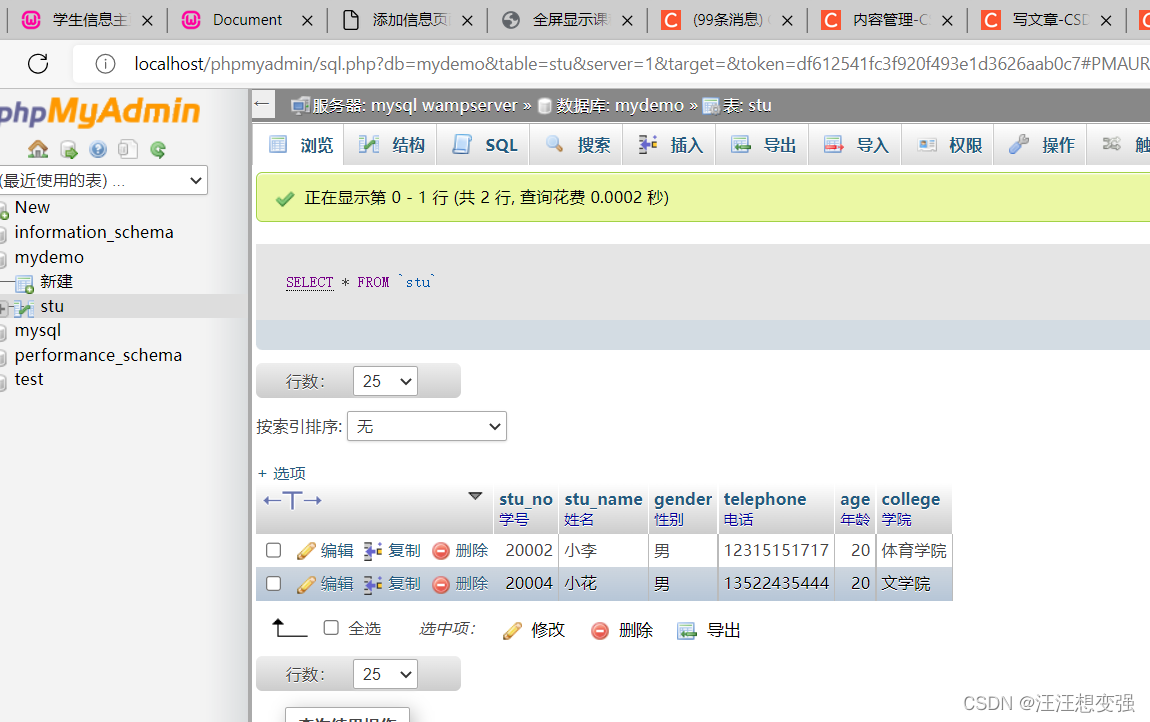This screenshot has width=1150, height=722.
Task: Click the green reload navigation icon
Action: tap(158, 150)
